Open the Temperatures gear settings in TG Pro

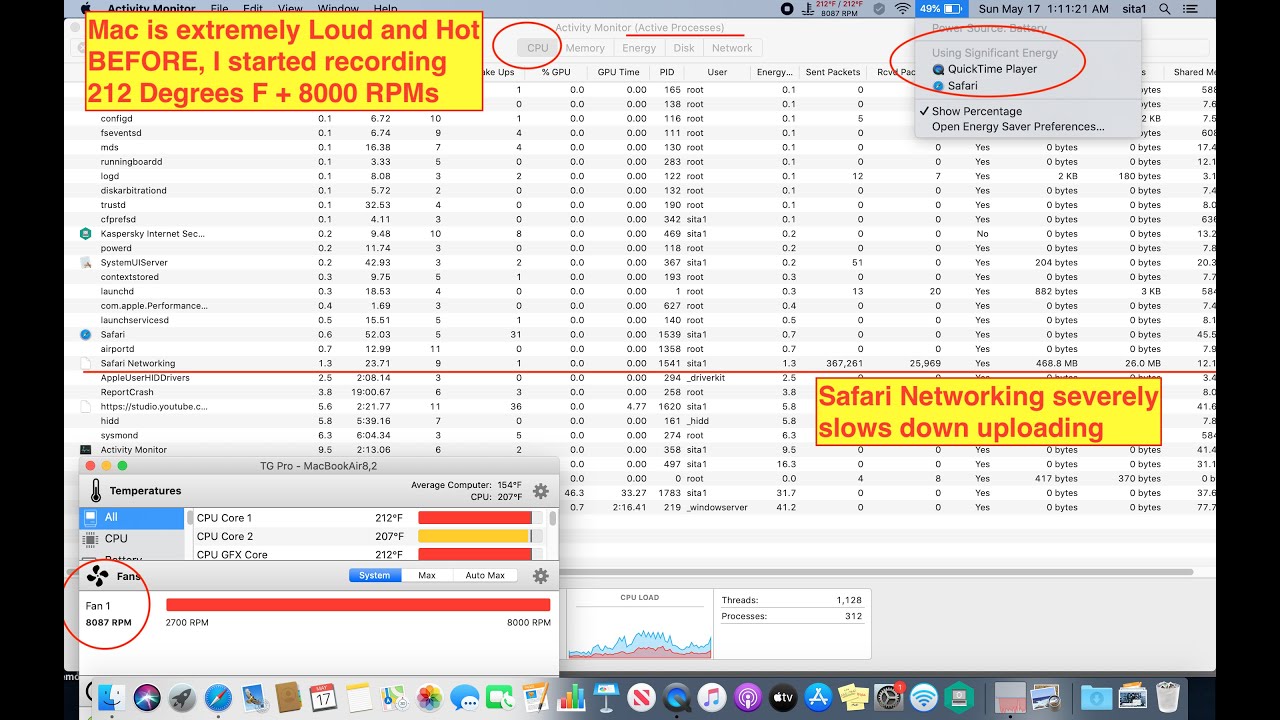[541, 491]
